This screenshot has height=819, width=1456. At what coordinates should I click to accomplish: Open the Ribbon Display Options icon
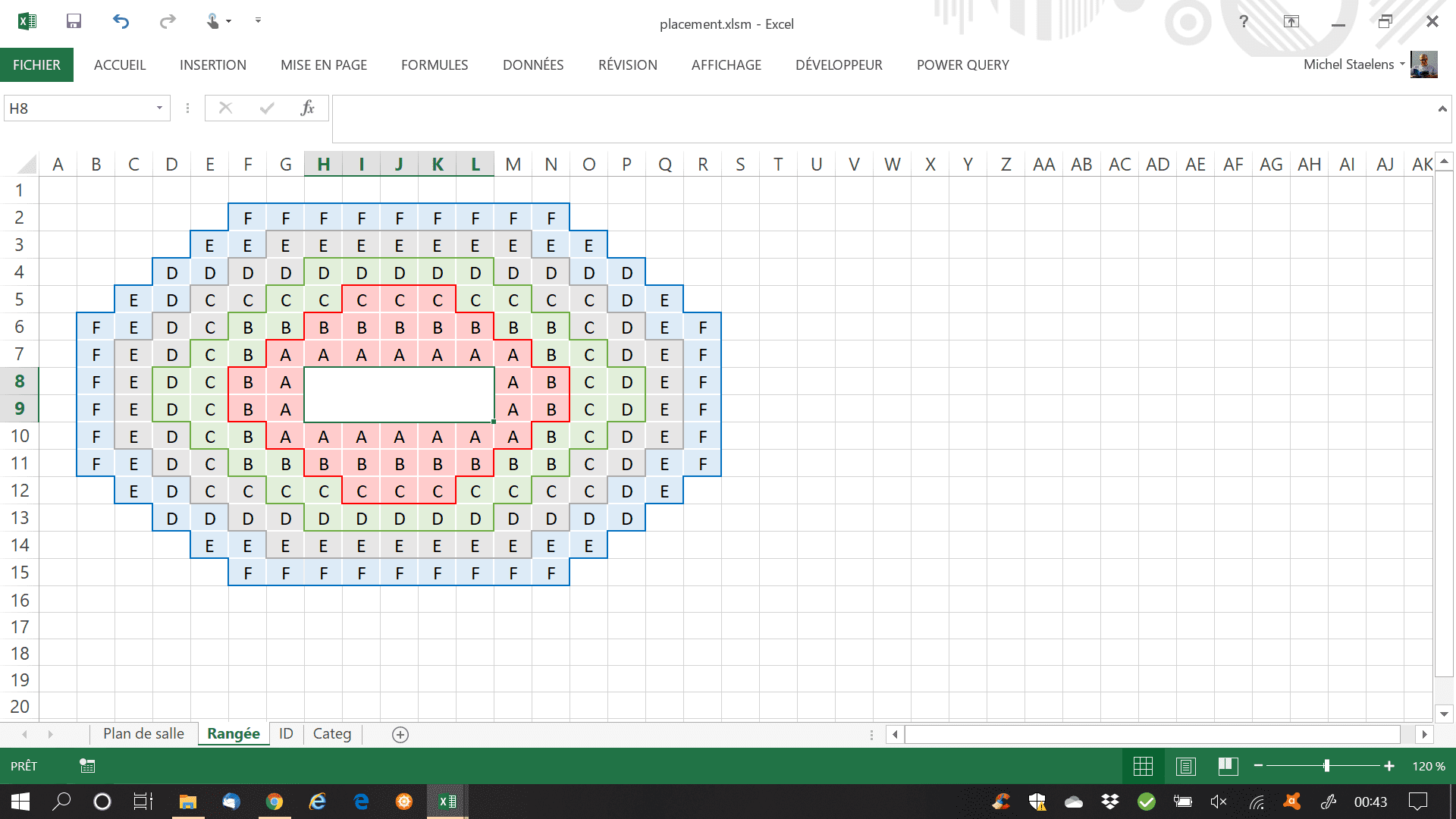tap(1291, 21)
